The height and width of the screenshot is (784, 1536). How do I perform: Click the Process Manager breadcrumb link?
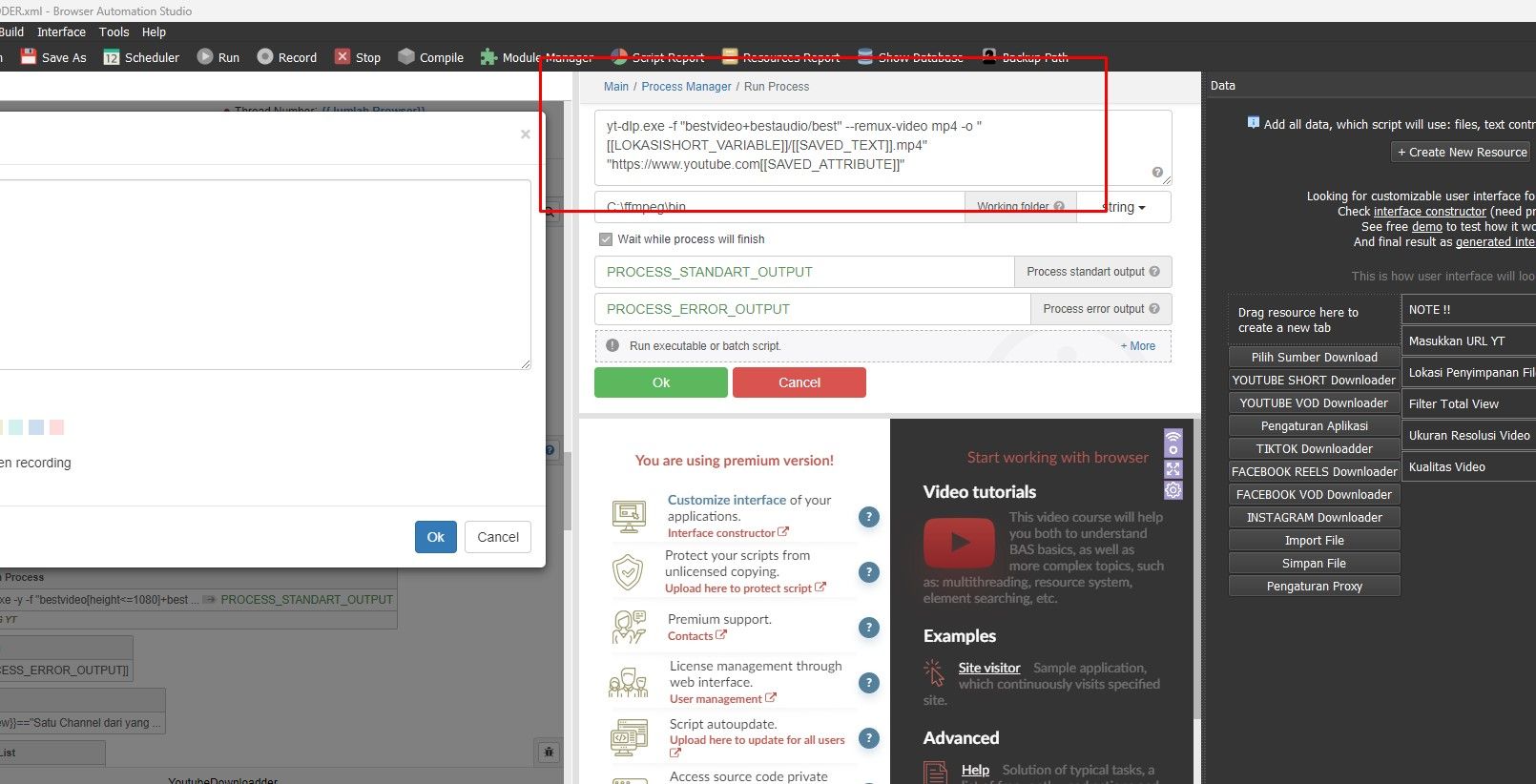[686, 87]
